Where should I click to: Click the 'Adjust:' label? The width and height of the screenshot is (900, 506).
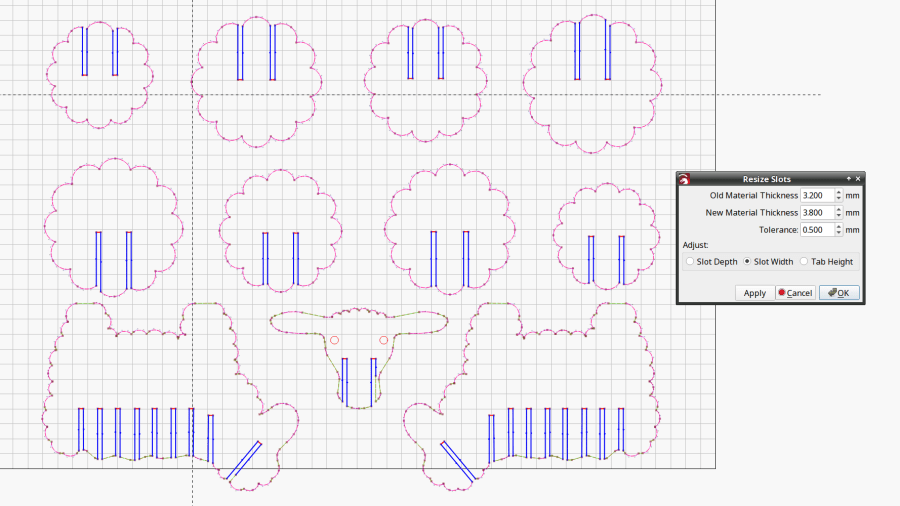(695, 245)
